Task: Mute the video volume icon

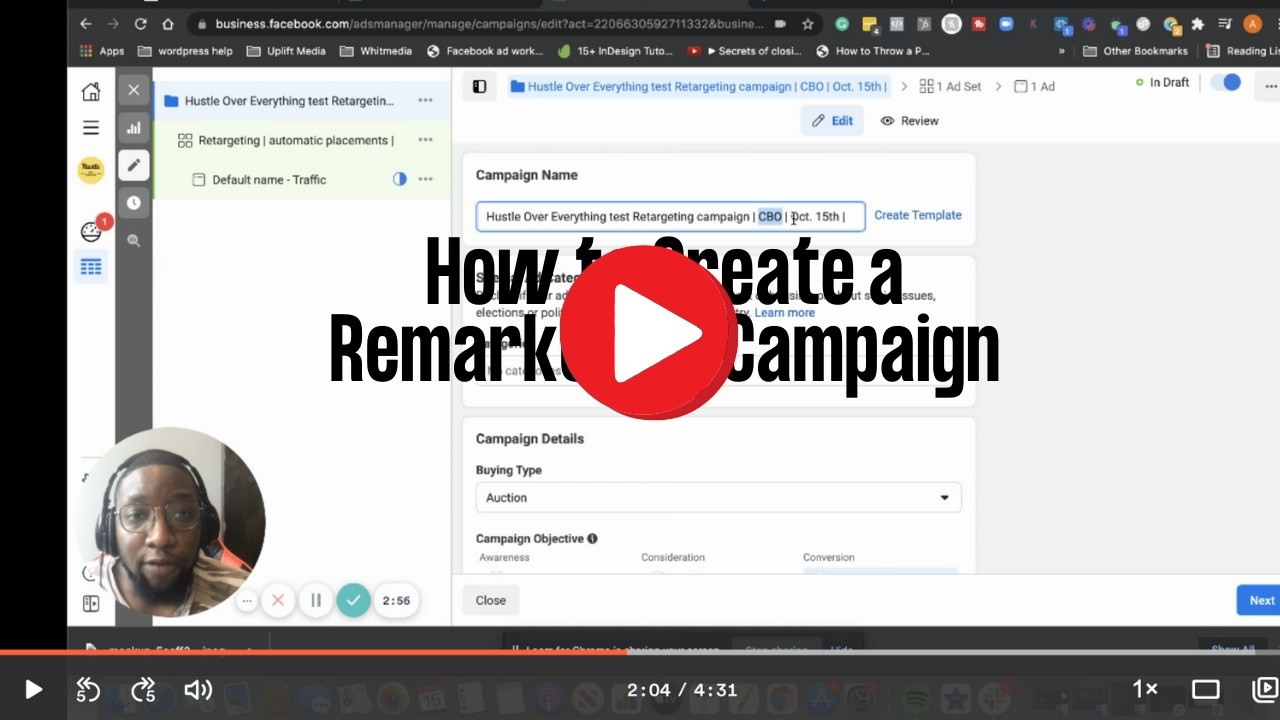Action: [x=198, y=689]
